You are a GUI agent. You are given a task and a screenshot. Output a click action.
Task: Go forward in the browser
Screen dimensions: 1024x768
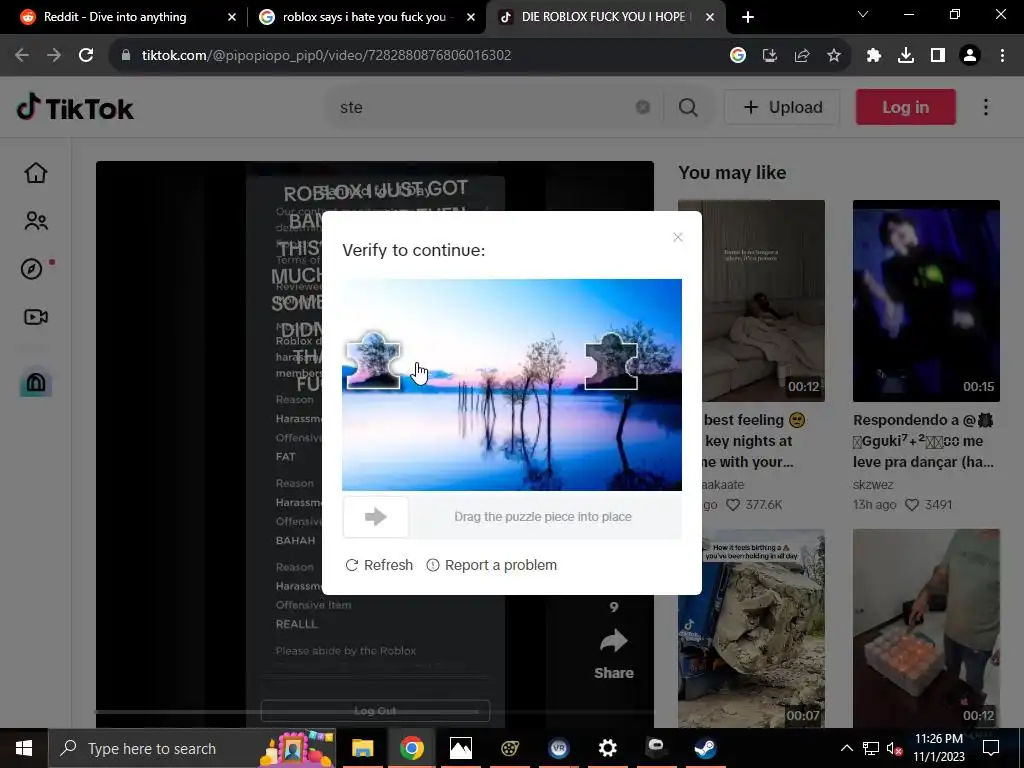click(x=54, y=56)
